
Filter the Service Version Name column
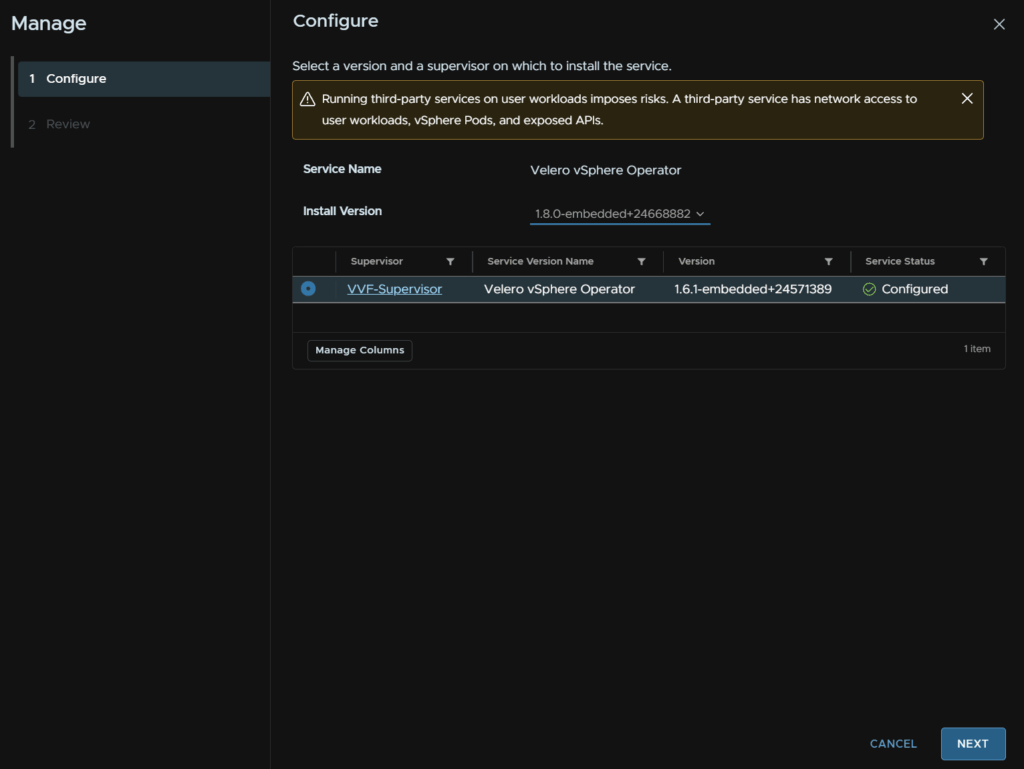641,262
